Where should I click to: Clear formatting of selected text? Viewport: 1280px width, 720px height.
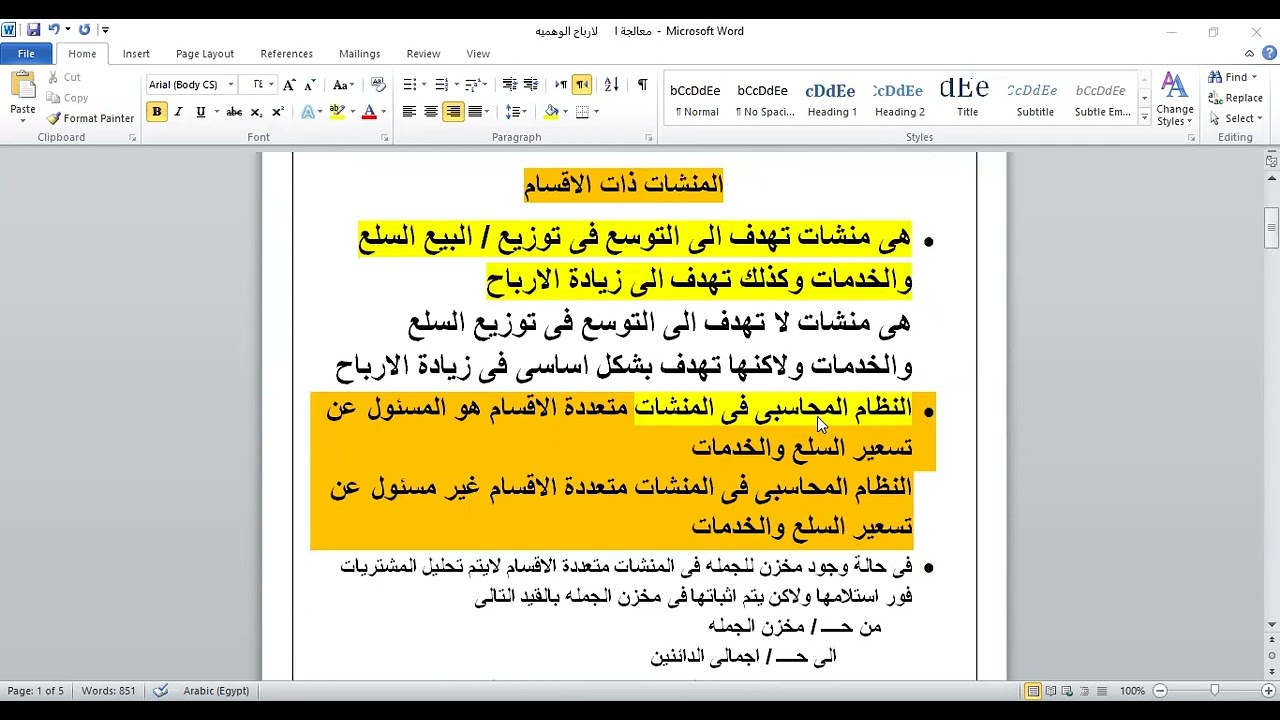tap(378, 85)
